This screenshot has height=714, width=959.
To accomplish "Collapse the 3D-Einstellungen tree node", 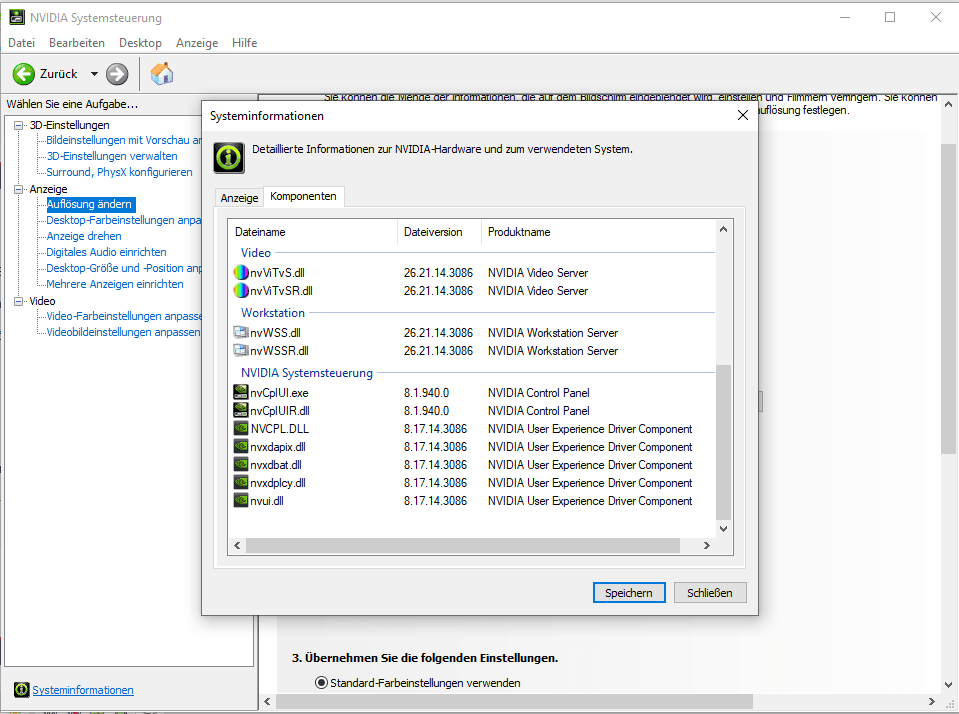I will [18, 125].
